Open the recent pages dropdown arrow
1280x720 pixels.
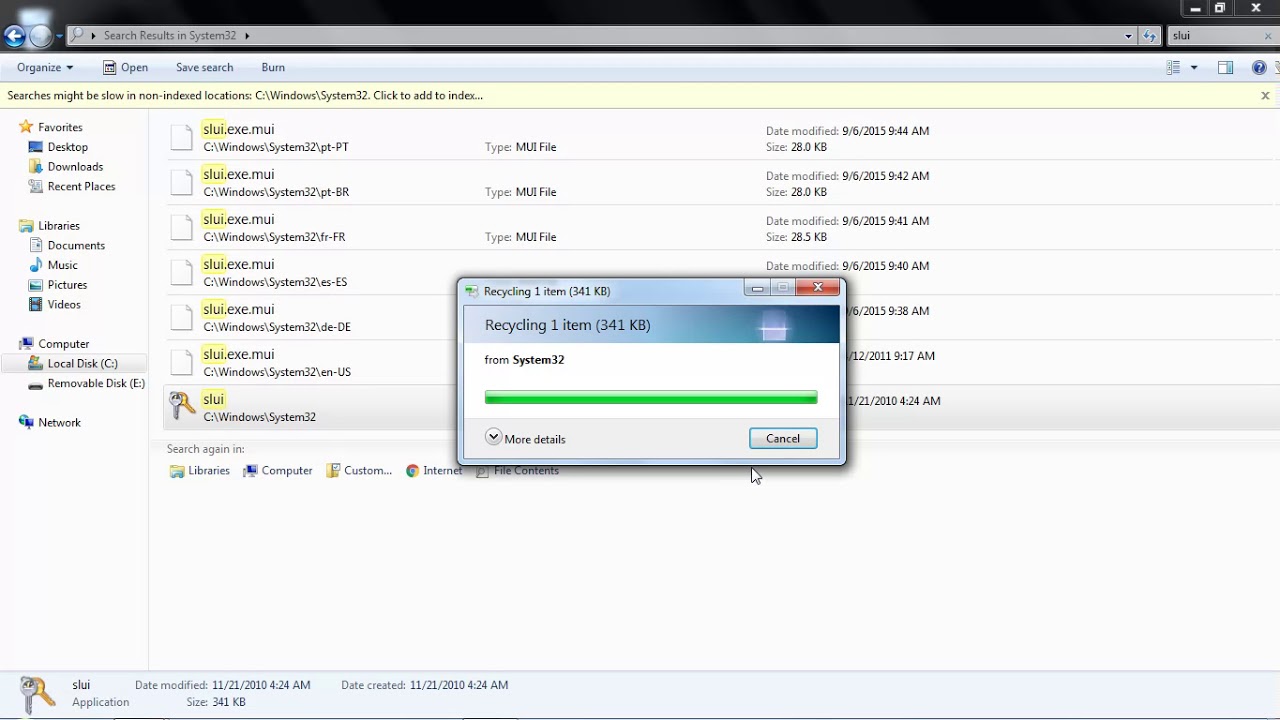click(59, 36)
